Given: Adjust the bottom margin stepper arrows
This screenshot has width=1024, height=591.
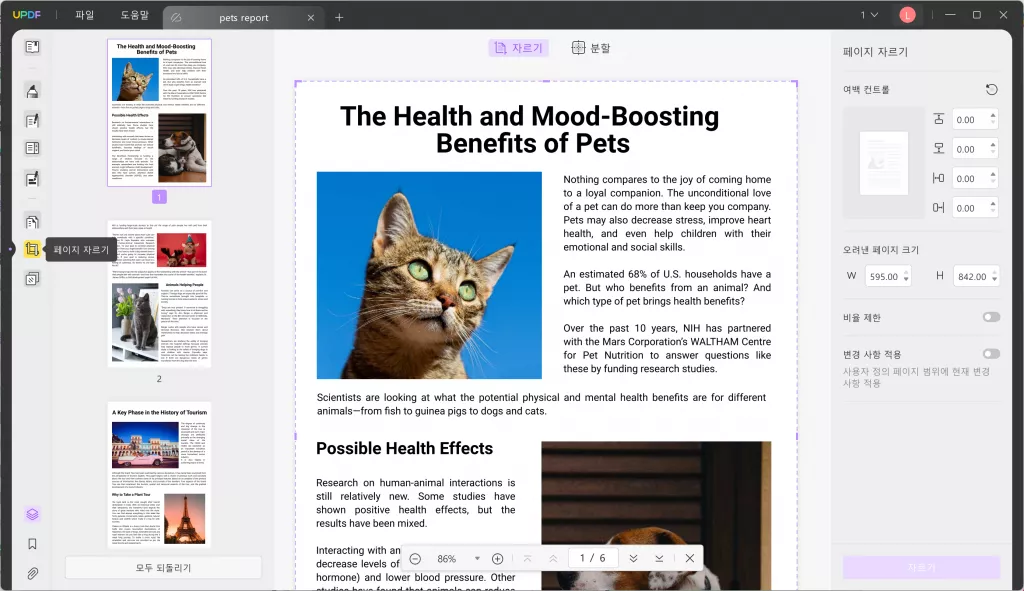Looking at the screenshot, I should (x=993, y=149).
